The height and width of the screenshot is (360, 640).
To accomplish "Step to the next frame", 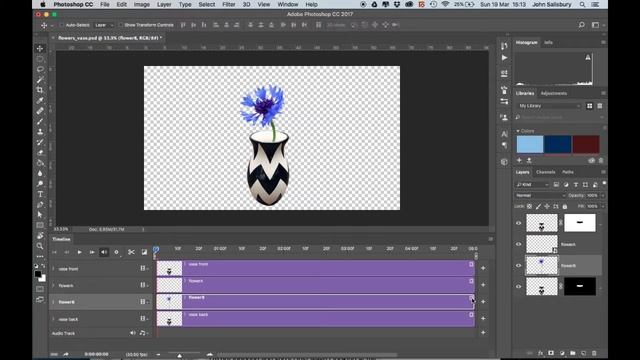I will click(x=91, y=252).
